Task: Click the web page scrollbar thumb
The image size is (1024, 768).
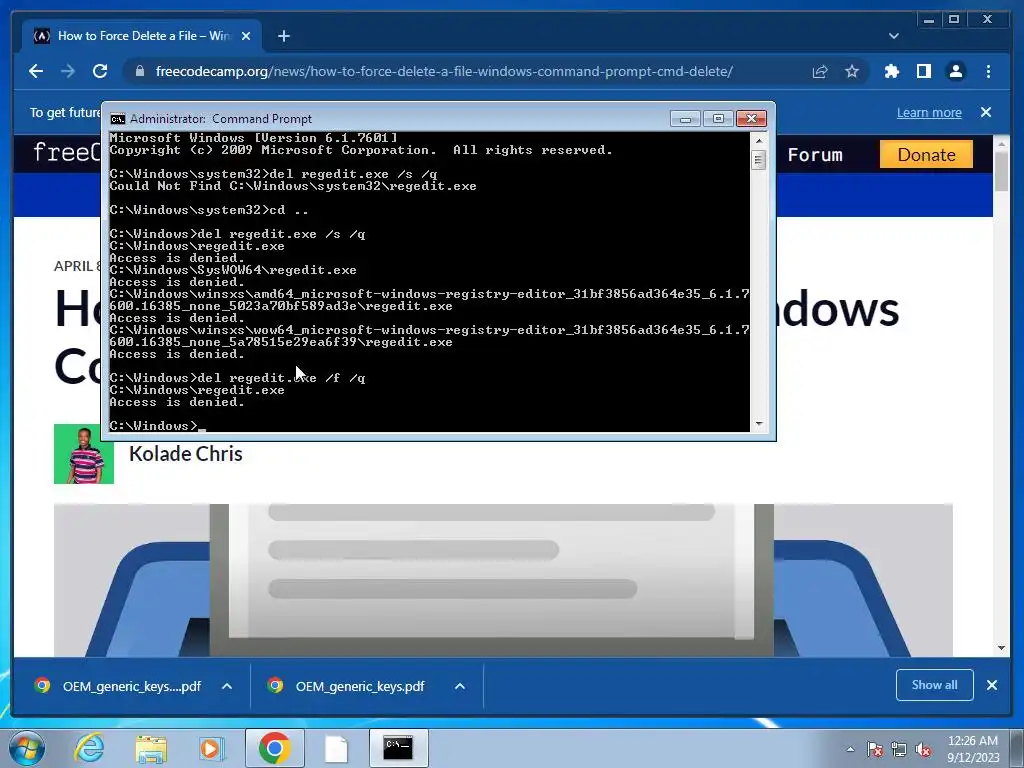Action: tap(1001, 171)
